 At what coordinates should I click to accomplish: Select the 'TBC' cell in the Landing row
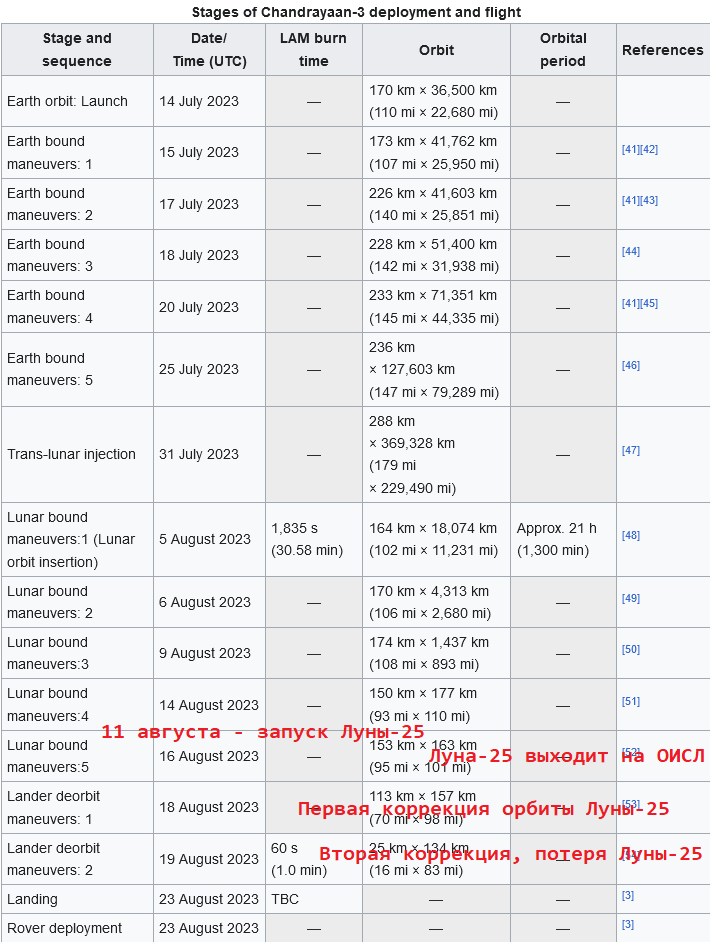tap(314, 899)
